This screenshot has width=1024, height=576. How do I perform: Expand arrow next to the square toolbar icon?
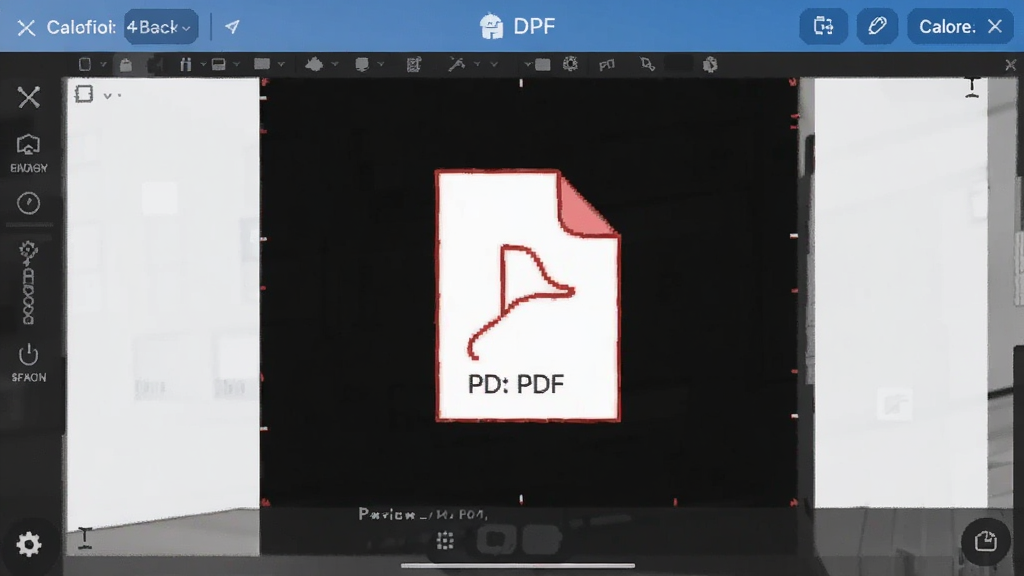(103, 65)
